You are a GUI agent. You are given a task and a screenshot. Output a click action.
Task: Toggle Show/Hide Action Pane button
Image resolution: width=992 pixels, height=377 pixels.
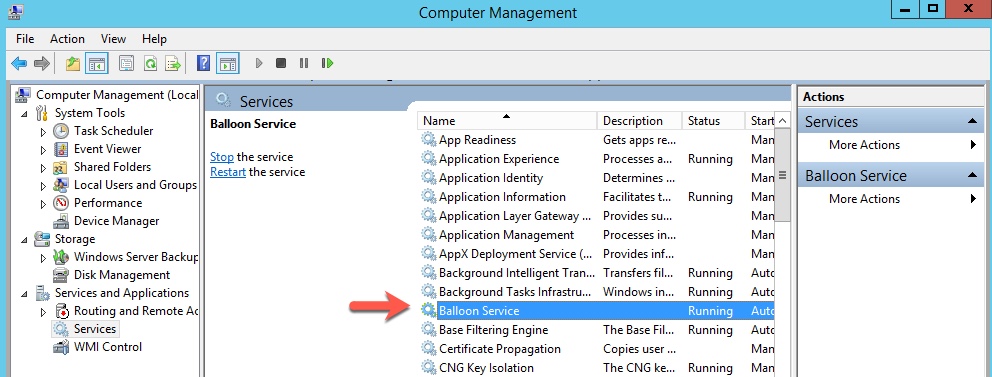pyautogui.click(x=227, y=63)
